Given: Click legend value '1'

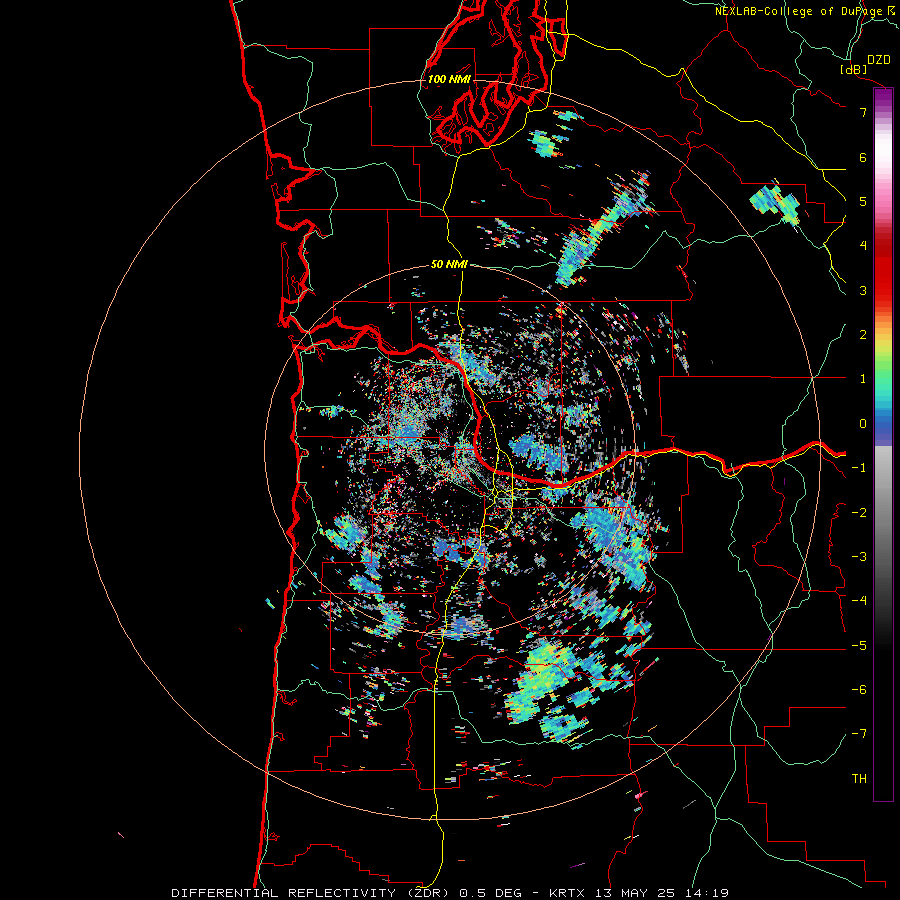Looking at the screenshot, I should (863, 379).
